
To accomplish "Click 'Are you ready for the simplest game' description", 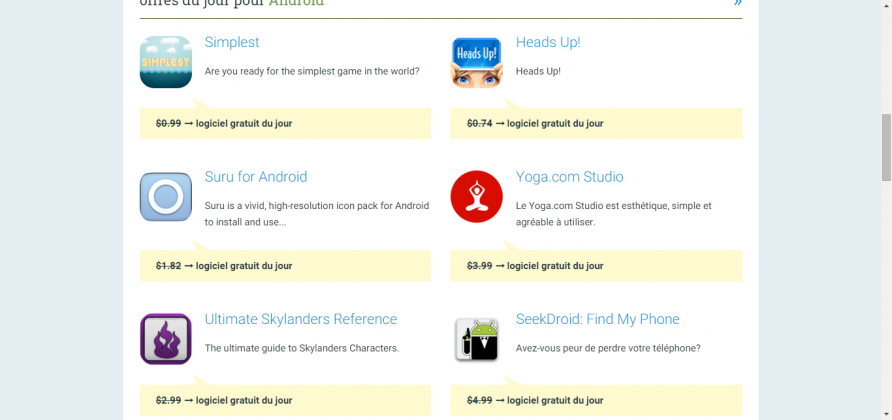I will pos(312,72).
